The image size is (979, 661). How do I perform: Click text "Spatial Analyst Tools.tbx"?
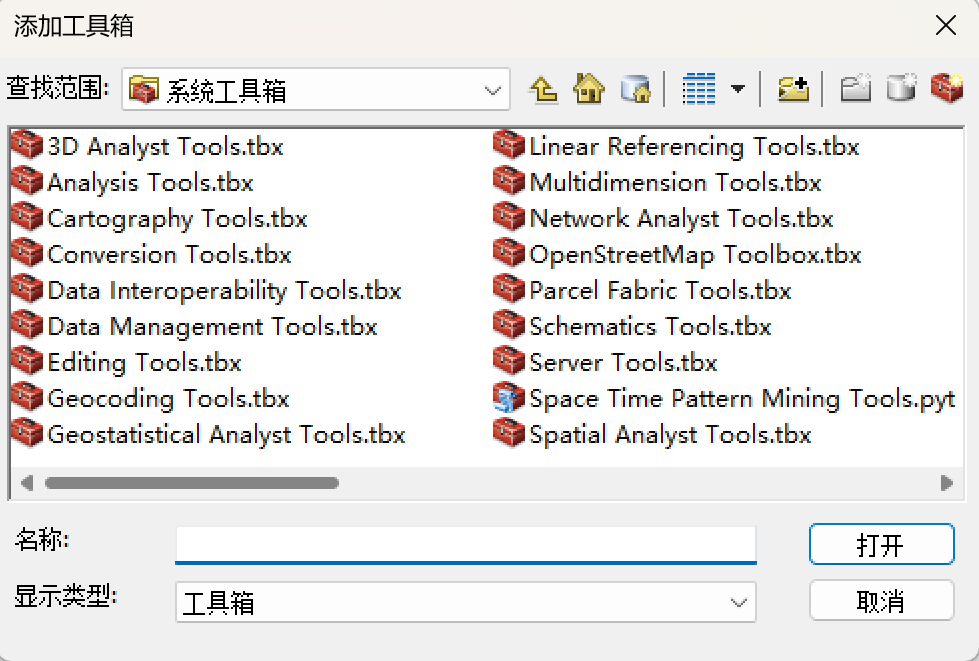(x=671, y=435)
